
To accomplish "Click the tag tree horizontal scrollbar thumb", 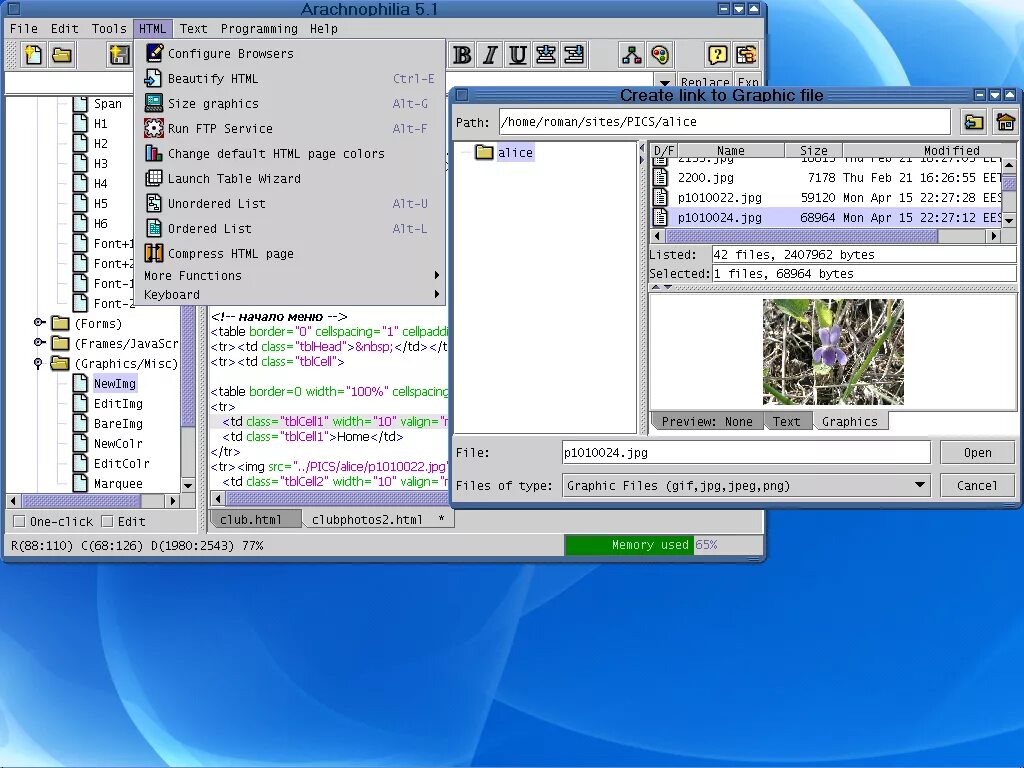I will tap(81, 501).
